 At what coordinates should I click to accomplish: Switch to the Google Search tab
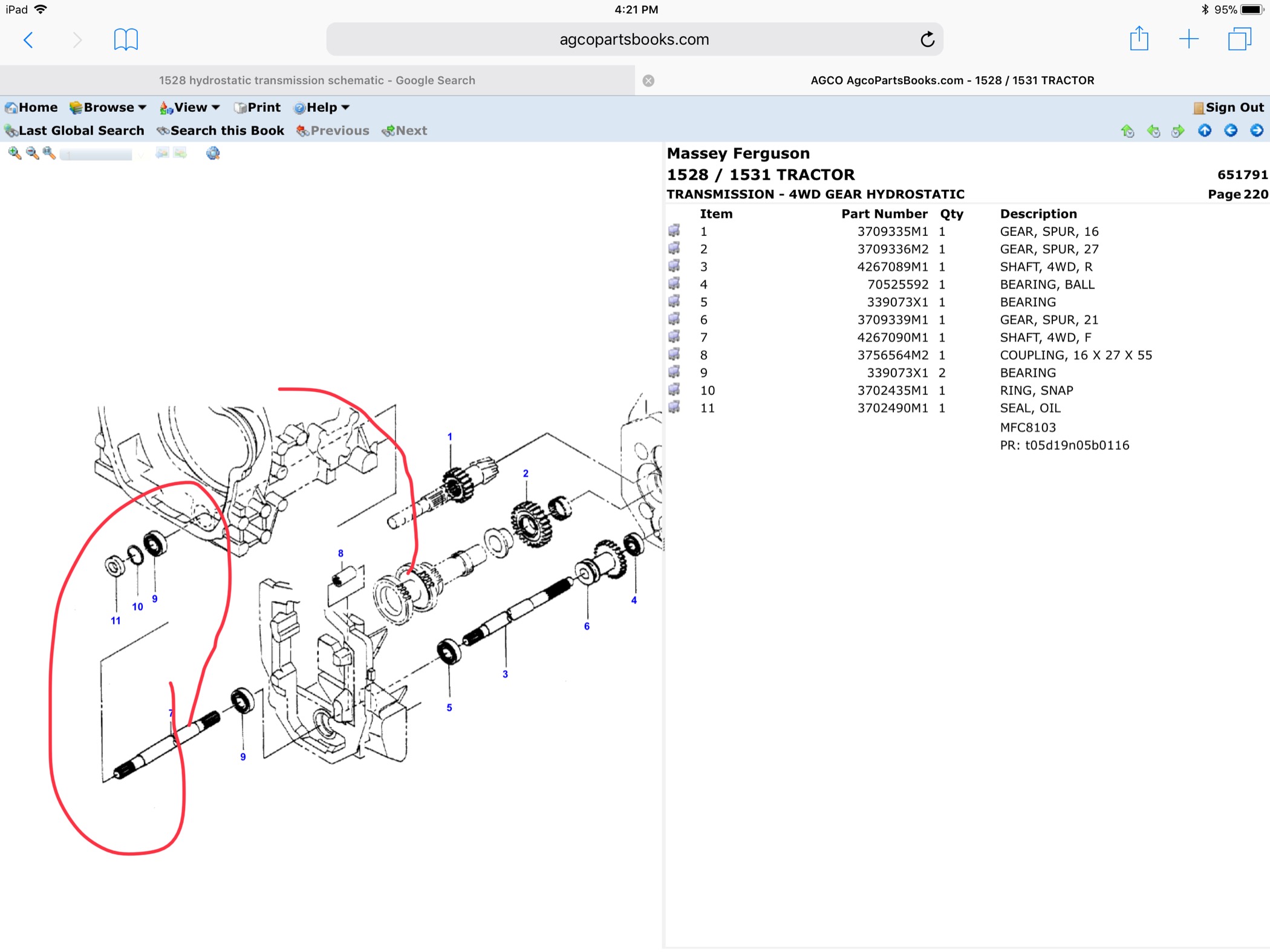coord(317,80)
